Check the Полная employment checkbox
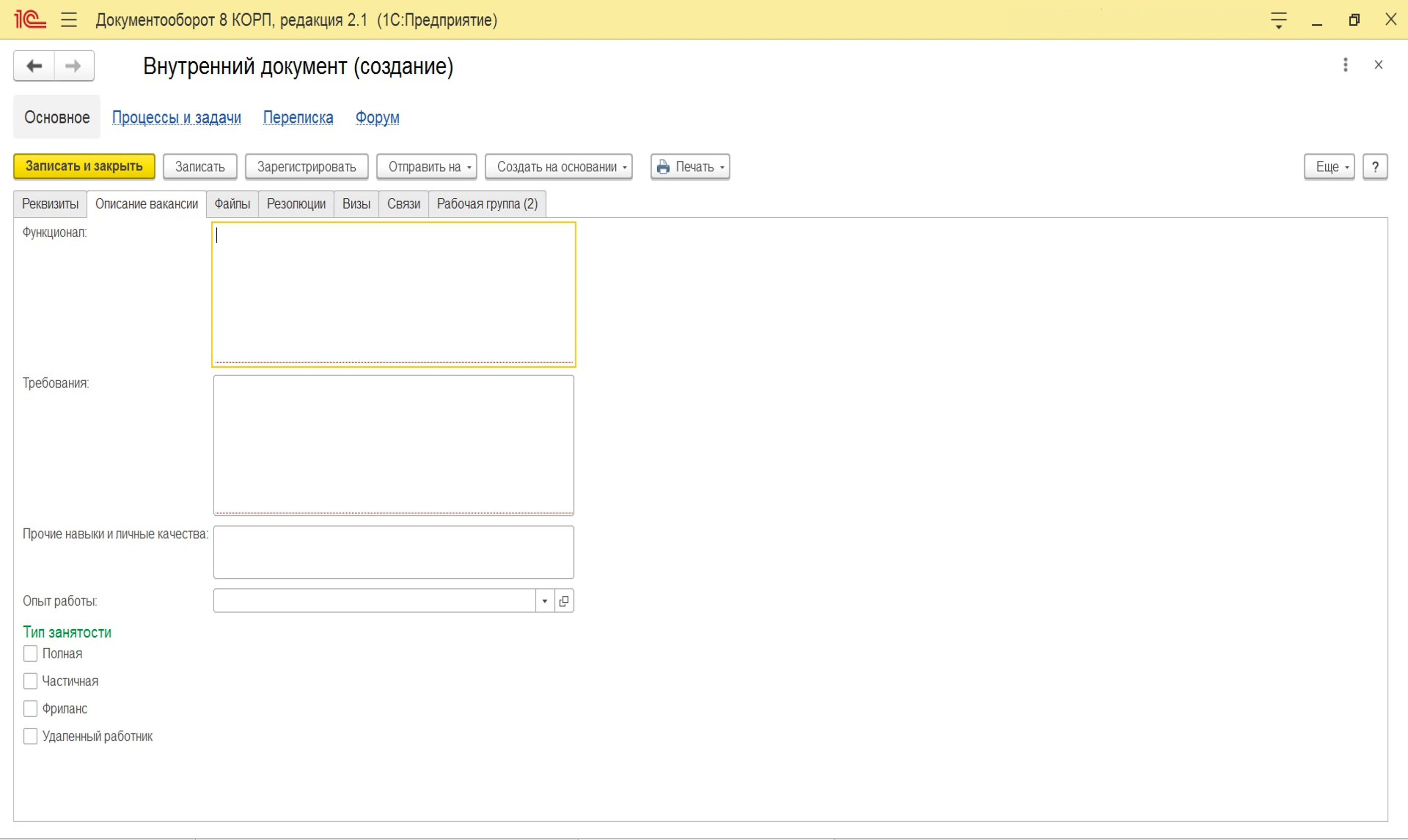 tap(30, 653)
